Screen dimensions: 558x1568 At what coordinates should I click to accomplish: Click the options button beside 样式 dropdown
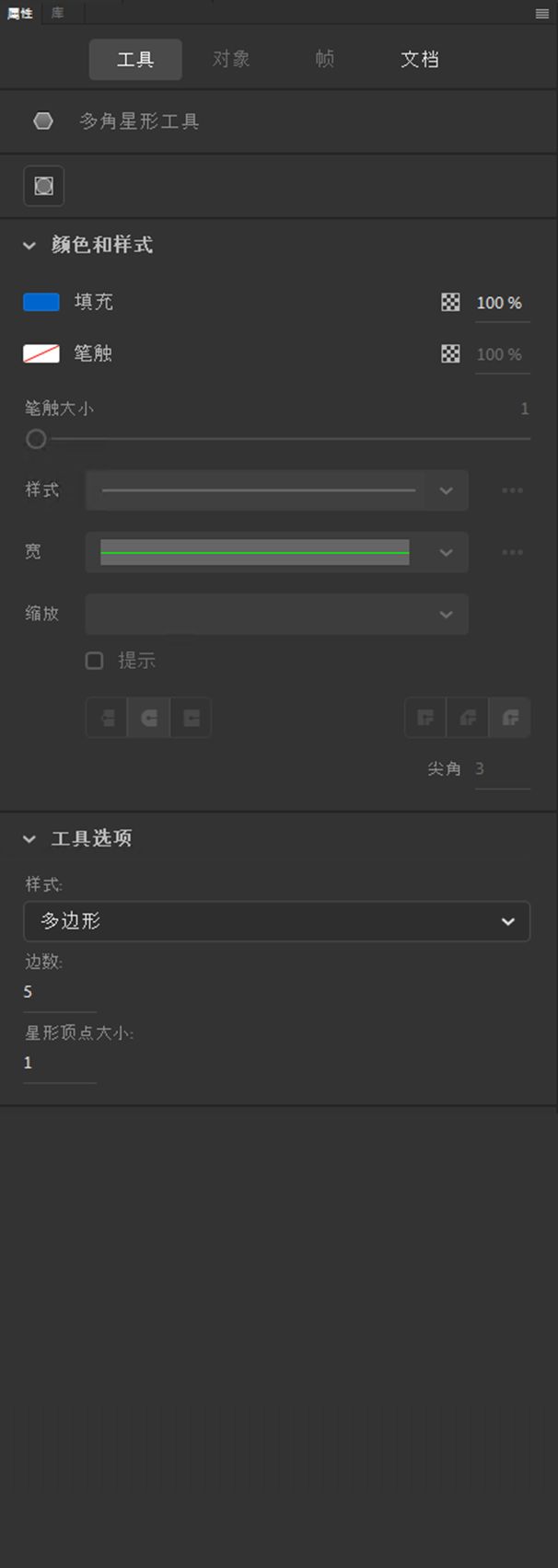(512, 490)
